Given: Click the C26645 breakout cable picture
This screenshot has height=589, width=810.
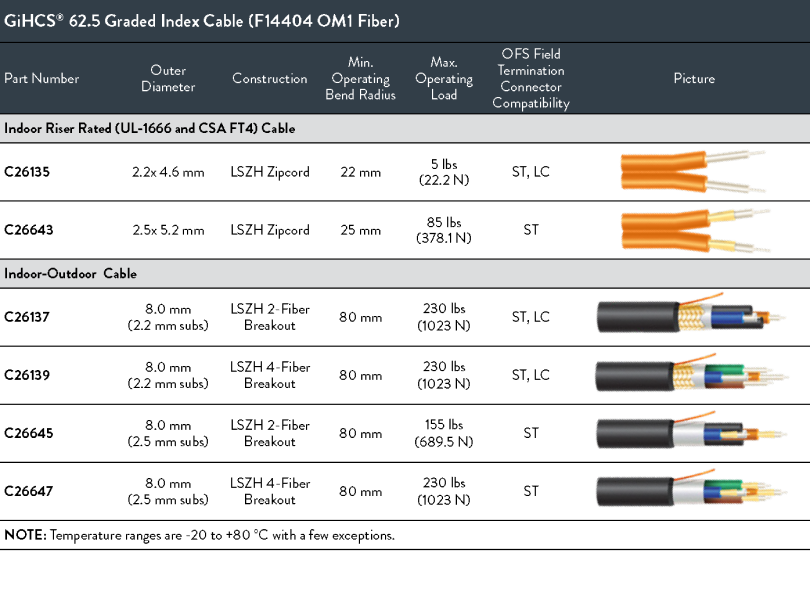Looking at the screenshot, I should 693,433.
